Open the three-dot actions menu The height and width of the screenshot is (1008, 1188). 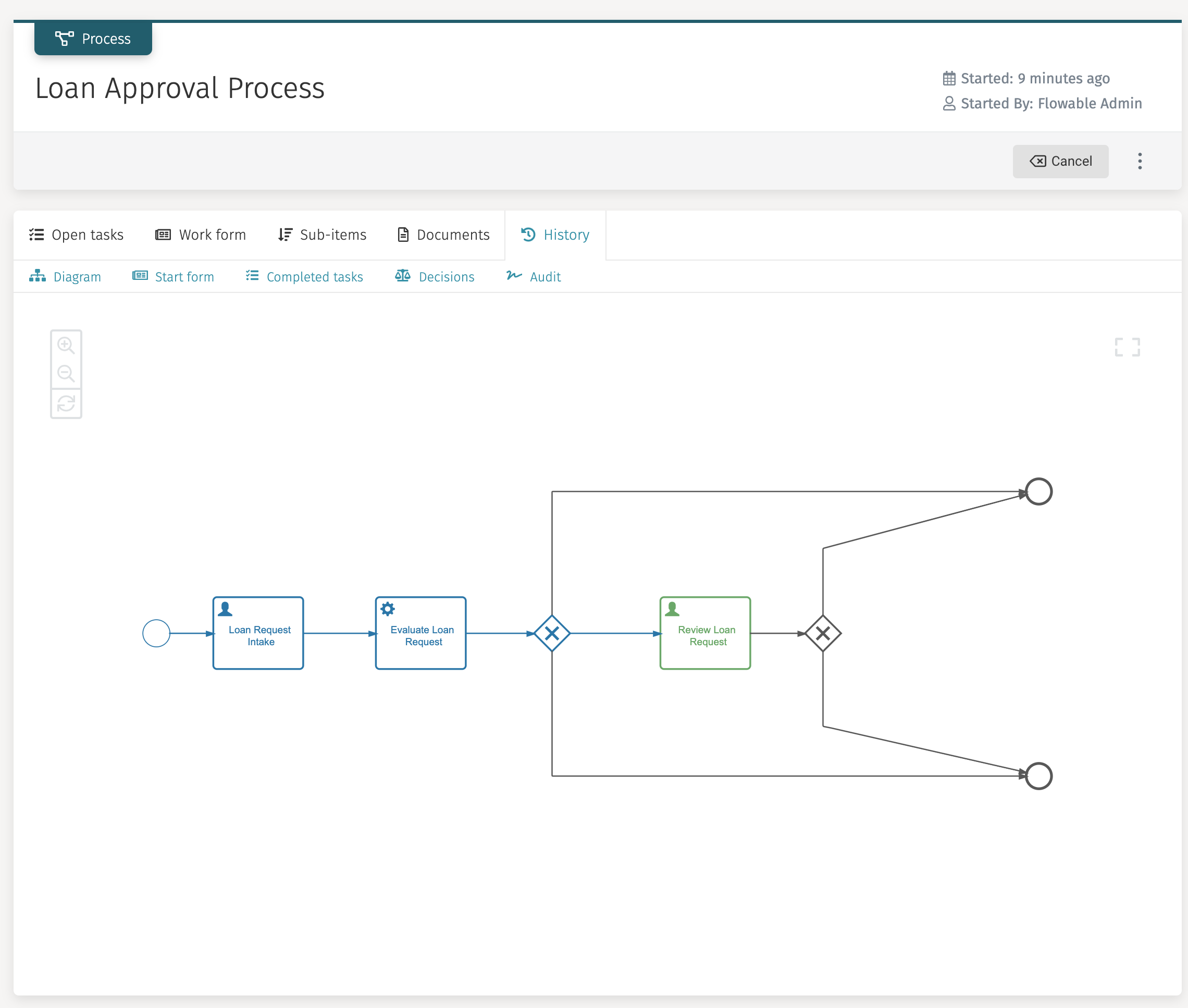(1139, 161)
